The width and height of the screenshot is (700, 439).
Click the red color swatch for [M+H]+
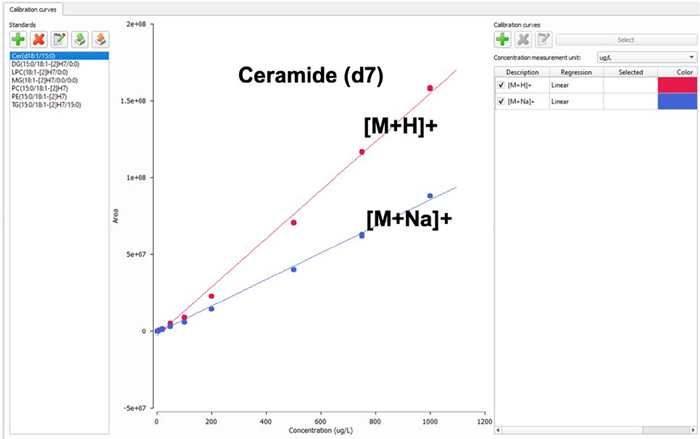tap(677, 86)
